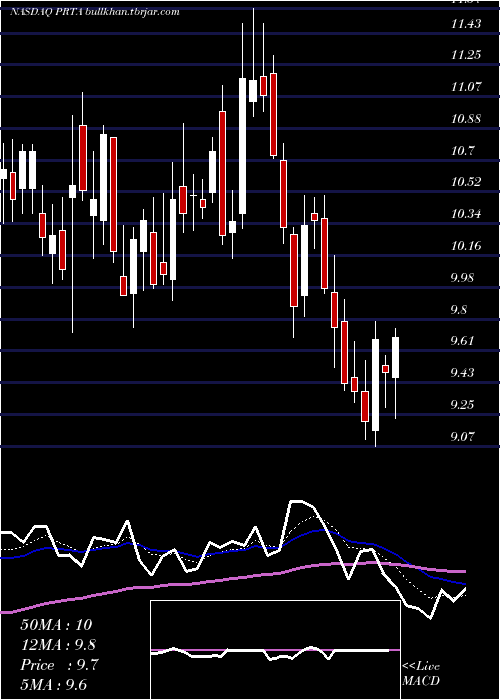Click the 10.88 price axis label

[x=466, y=119]
